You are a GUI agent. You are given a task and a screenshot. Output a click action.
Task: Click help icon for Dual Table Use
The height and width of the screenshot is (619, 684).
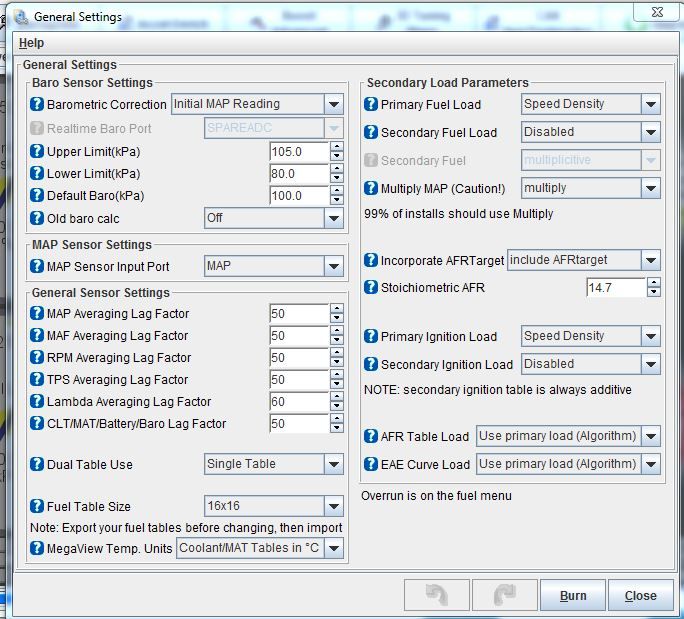(x=38, y=465)
